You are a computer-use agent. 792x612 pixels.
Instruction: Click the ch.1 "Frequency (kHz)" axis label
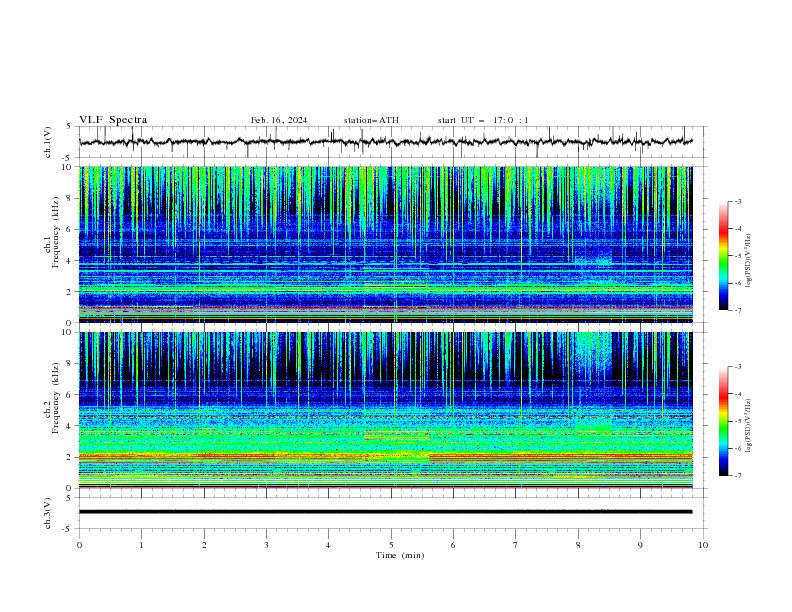click(x=55, y=232)
